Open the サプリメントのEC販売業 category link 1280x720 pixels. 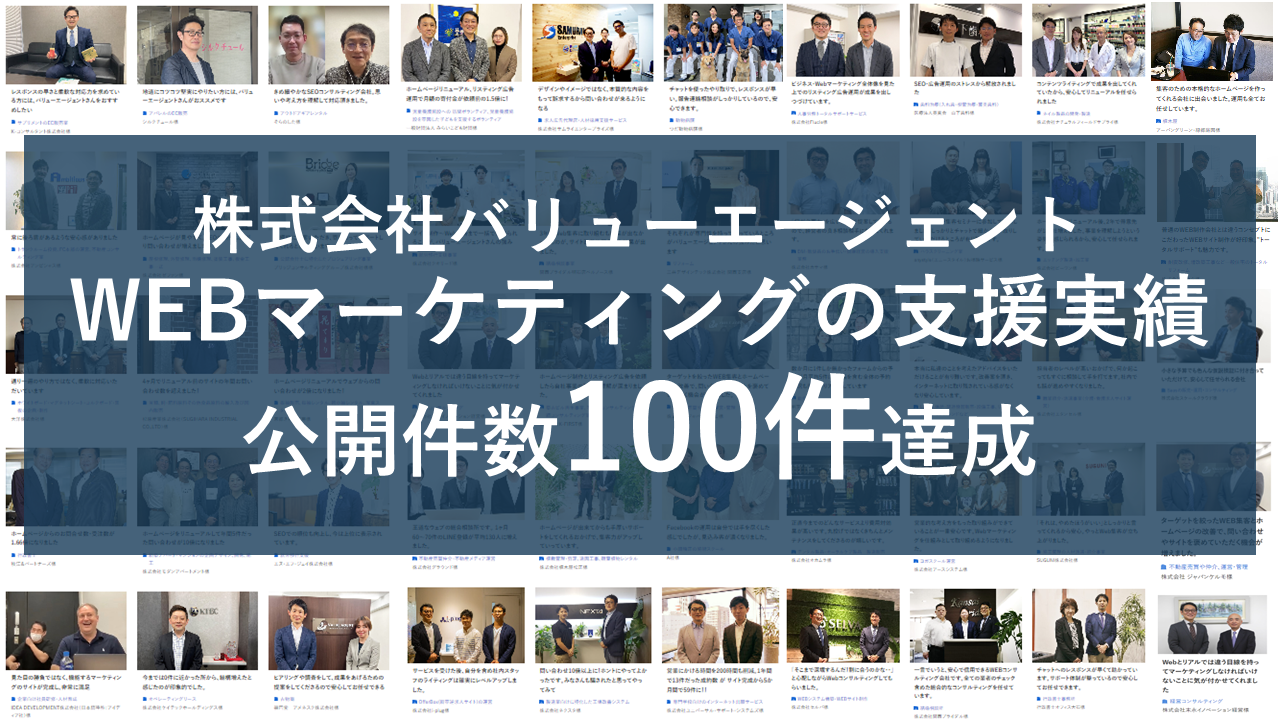tap(43, 121)
